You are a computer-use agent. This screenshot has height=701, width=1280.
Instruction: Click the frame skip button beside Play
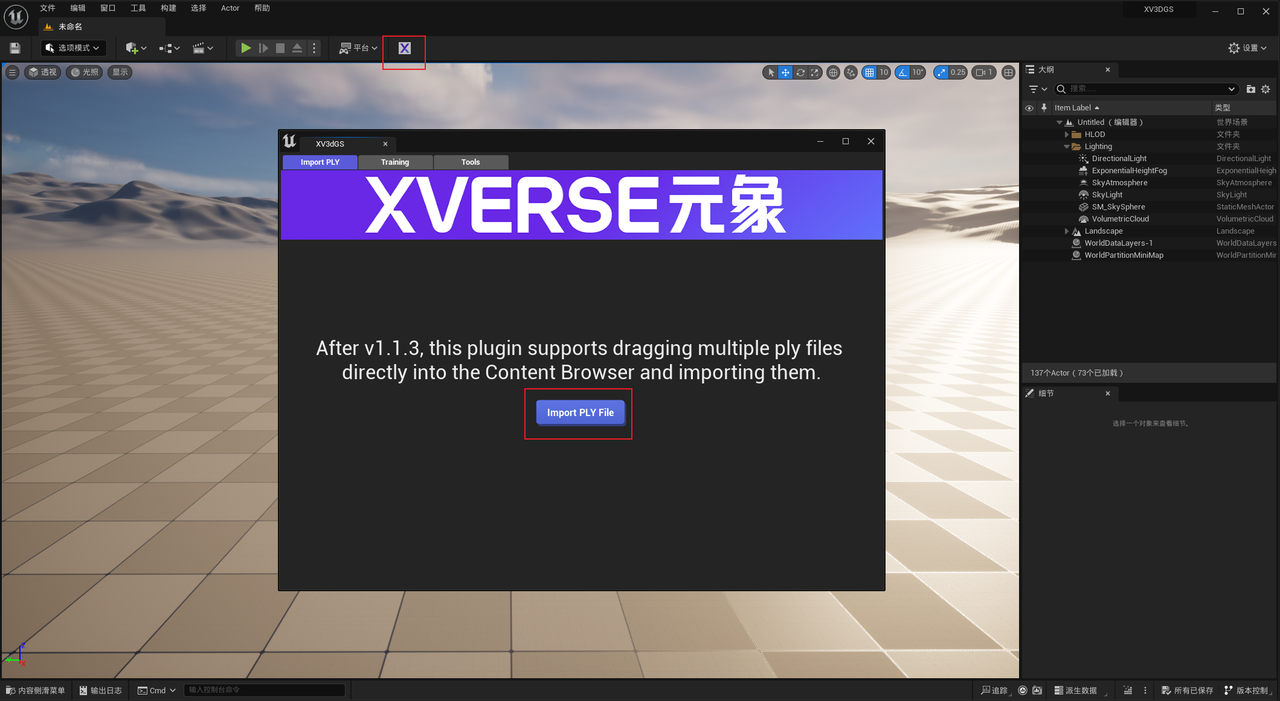264,48
